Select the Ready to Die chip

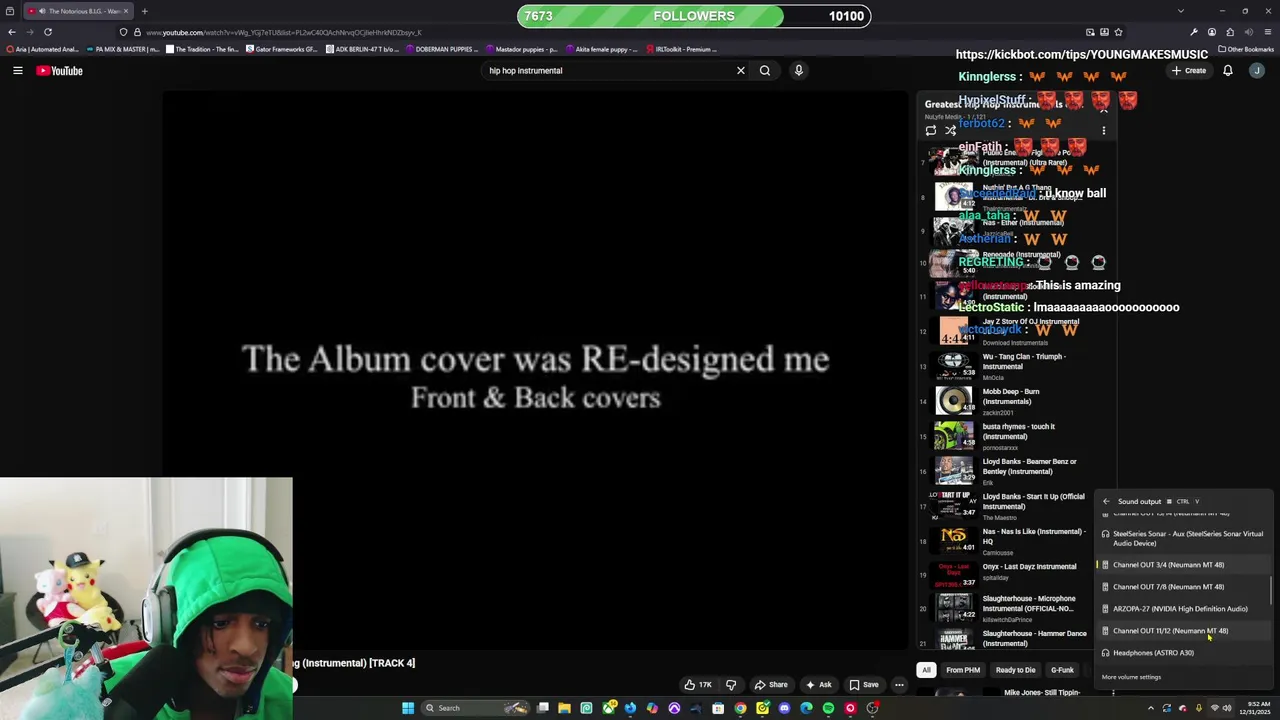tap(1015, 670)
